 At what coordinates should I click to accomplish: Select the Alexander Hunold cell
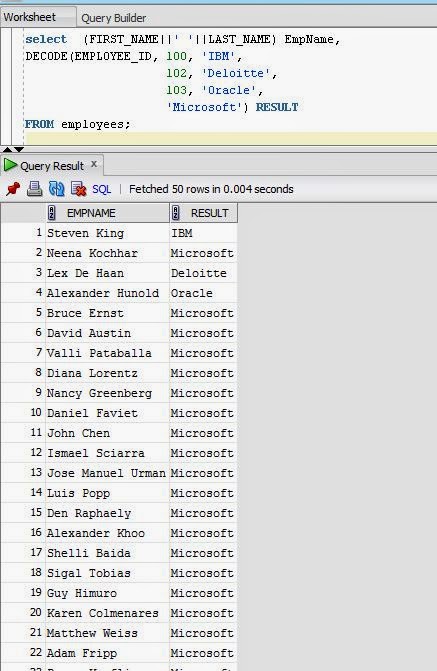pos(107,293)
